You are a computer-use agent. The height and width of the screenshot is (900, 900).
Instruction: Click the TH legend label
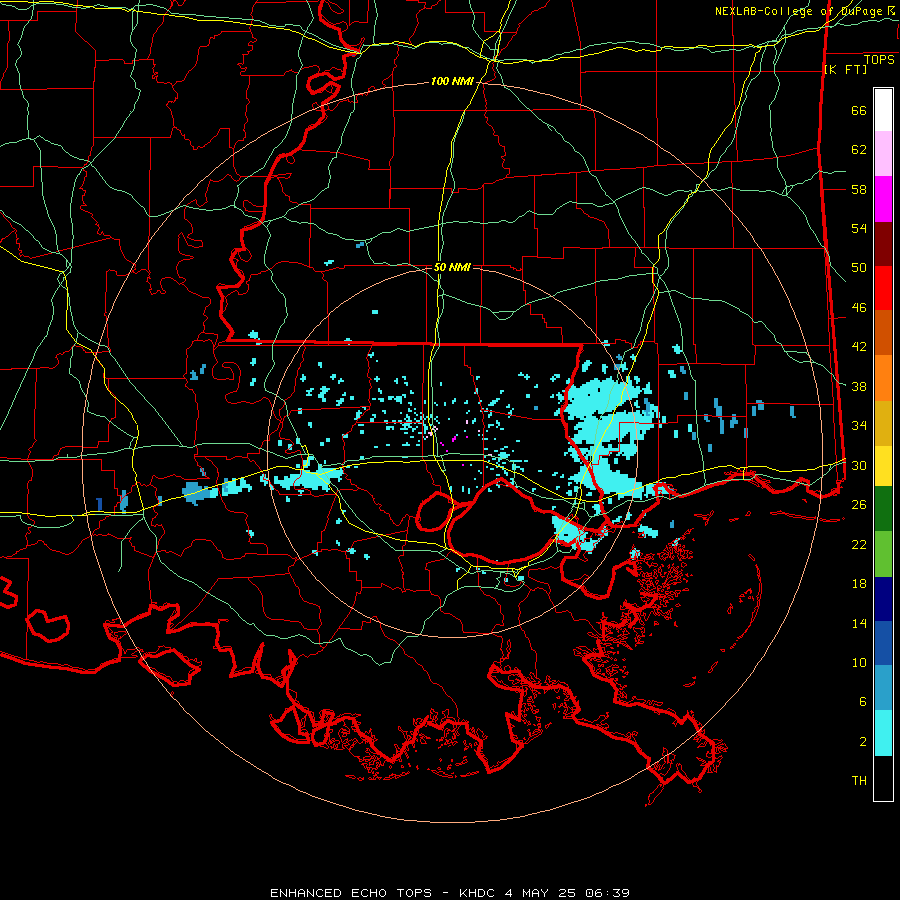click(x=859, y=781)
